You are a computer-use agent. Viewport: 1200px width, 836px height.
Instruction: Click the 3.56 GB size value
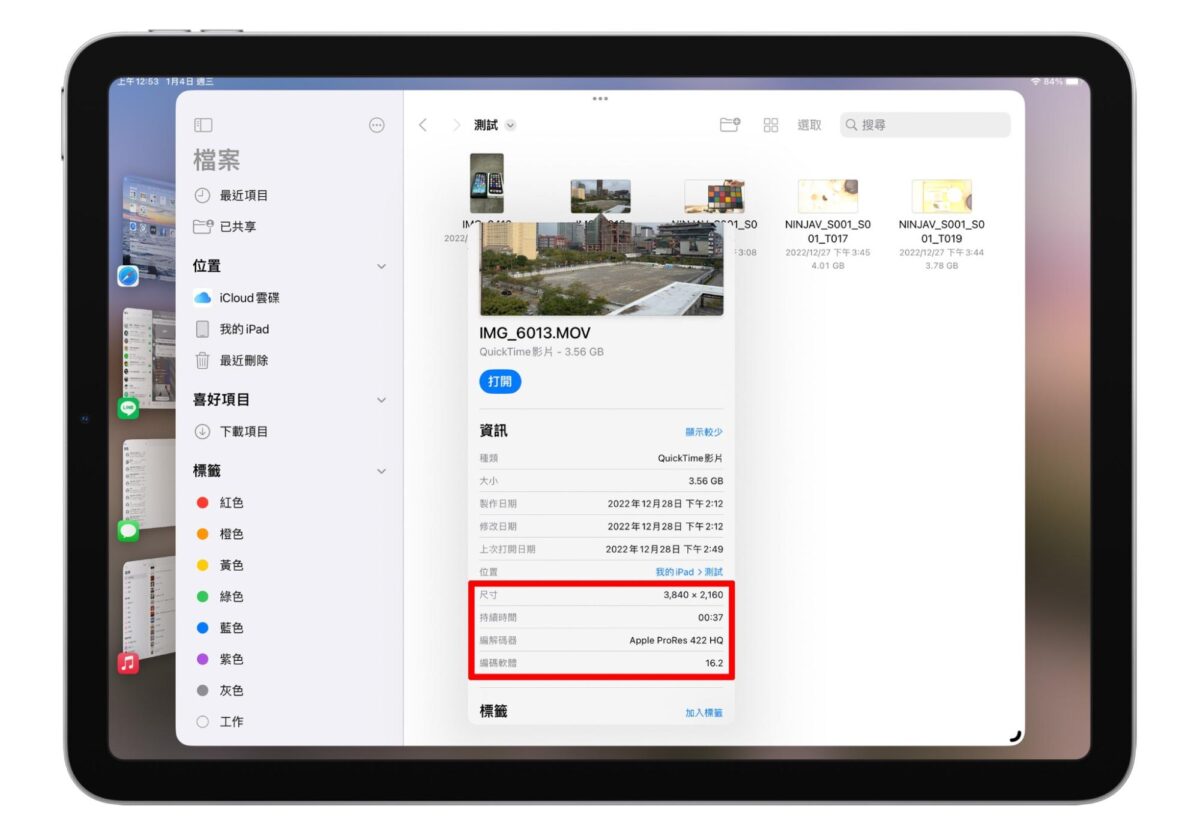(706, 481)
